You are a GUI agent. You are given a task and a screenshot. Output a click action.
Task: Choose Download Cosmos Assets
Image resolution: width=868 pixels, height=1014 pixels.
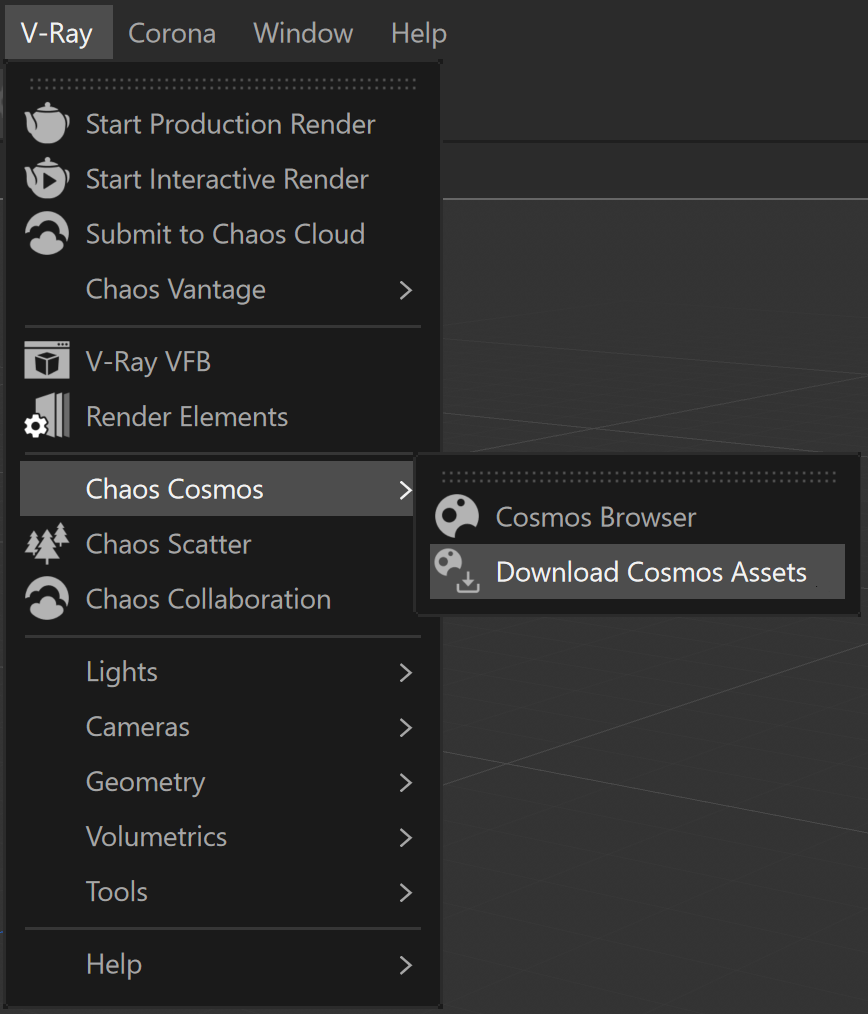(637, 572)
